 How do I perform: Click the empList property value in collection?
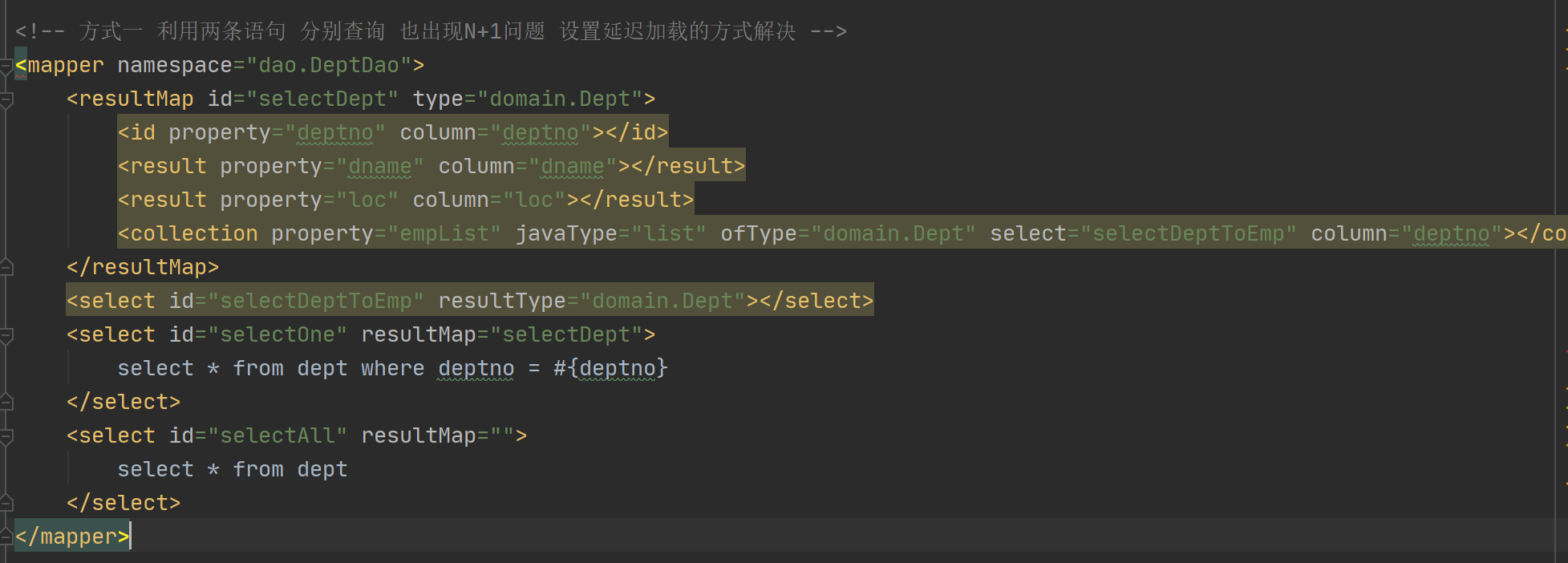444,234
